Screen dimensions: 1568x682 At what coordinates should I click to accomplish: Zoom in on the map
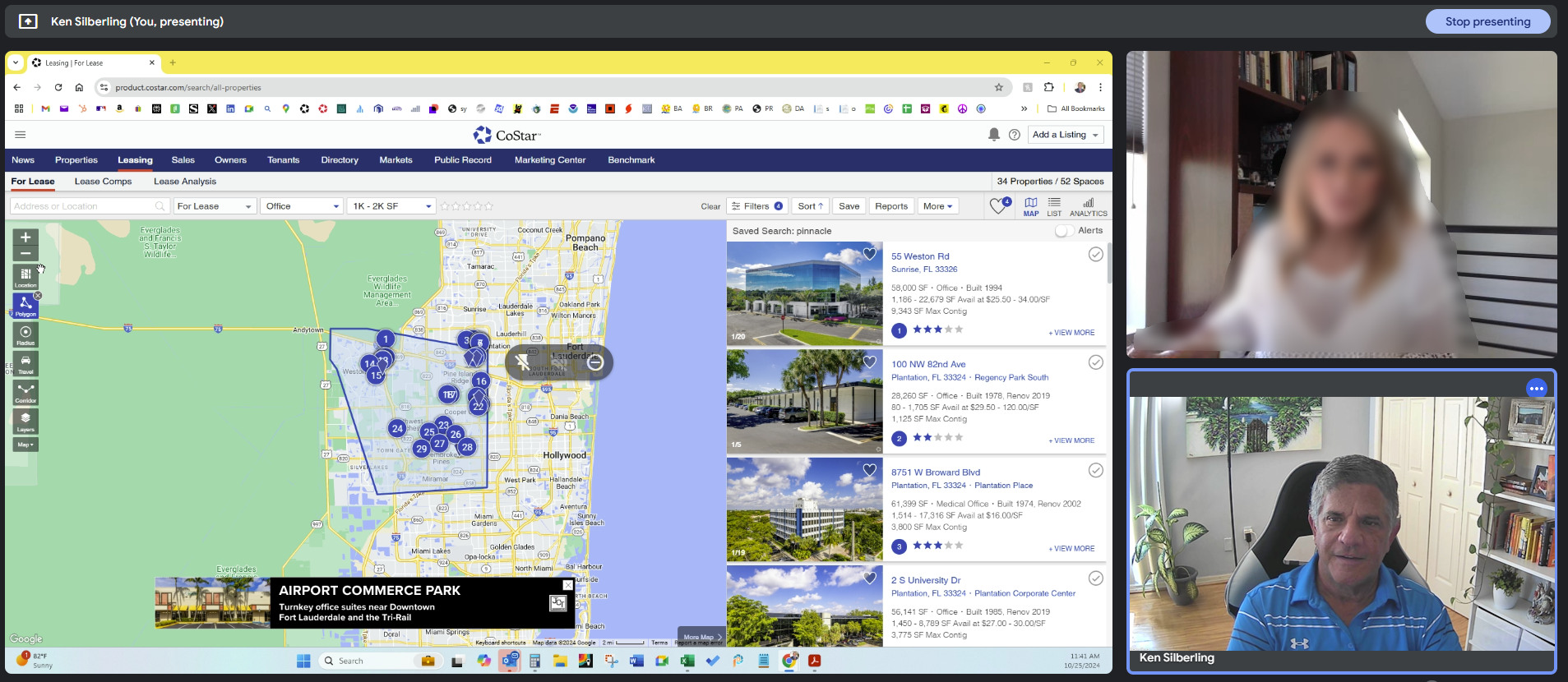coord(25,237)
